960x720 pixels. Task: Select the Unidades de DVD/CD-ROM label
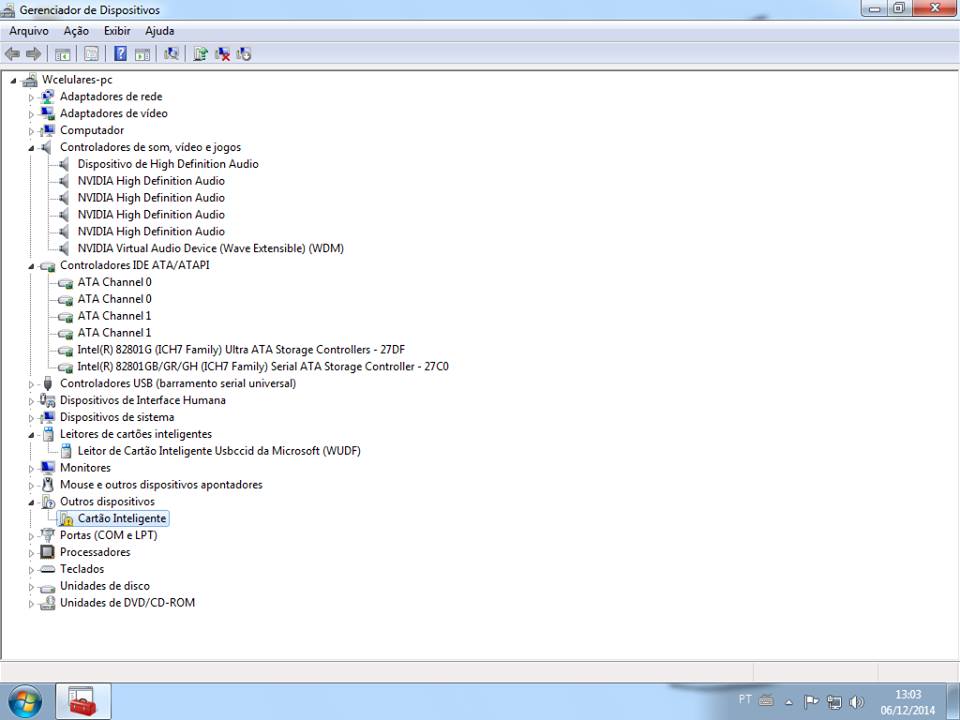(127, 603)
